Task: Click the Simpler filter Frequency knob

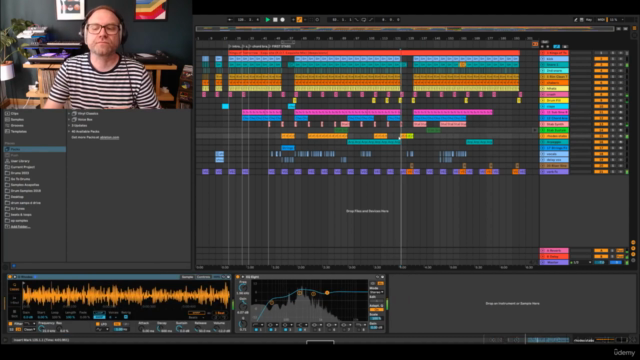Action: (x=41, y=329)
